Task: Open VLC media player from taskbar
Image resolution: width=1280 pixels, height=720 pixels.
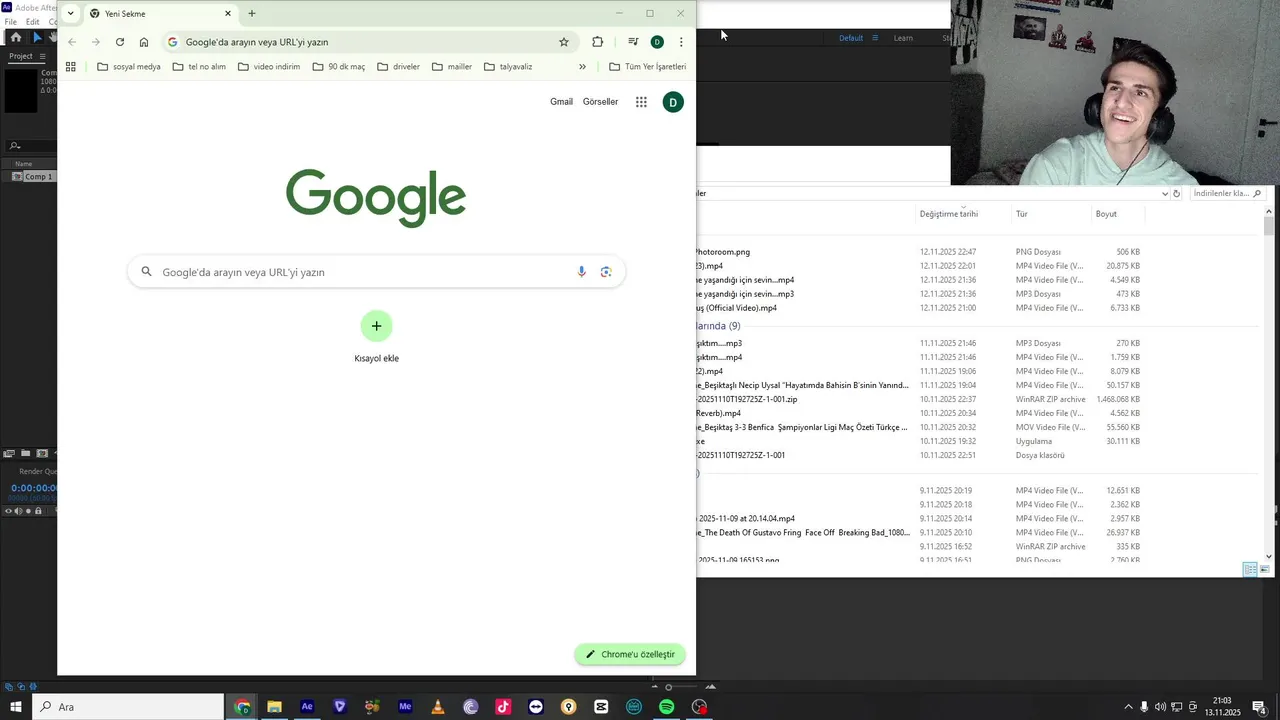Action: point(438,707)
